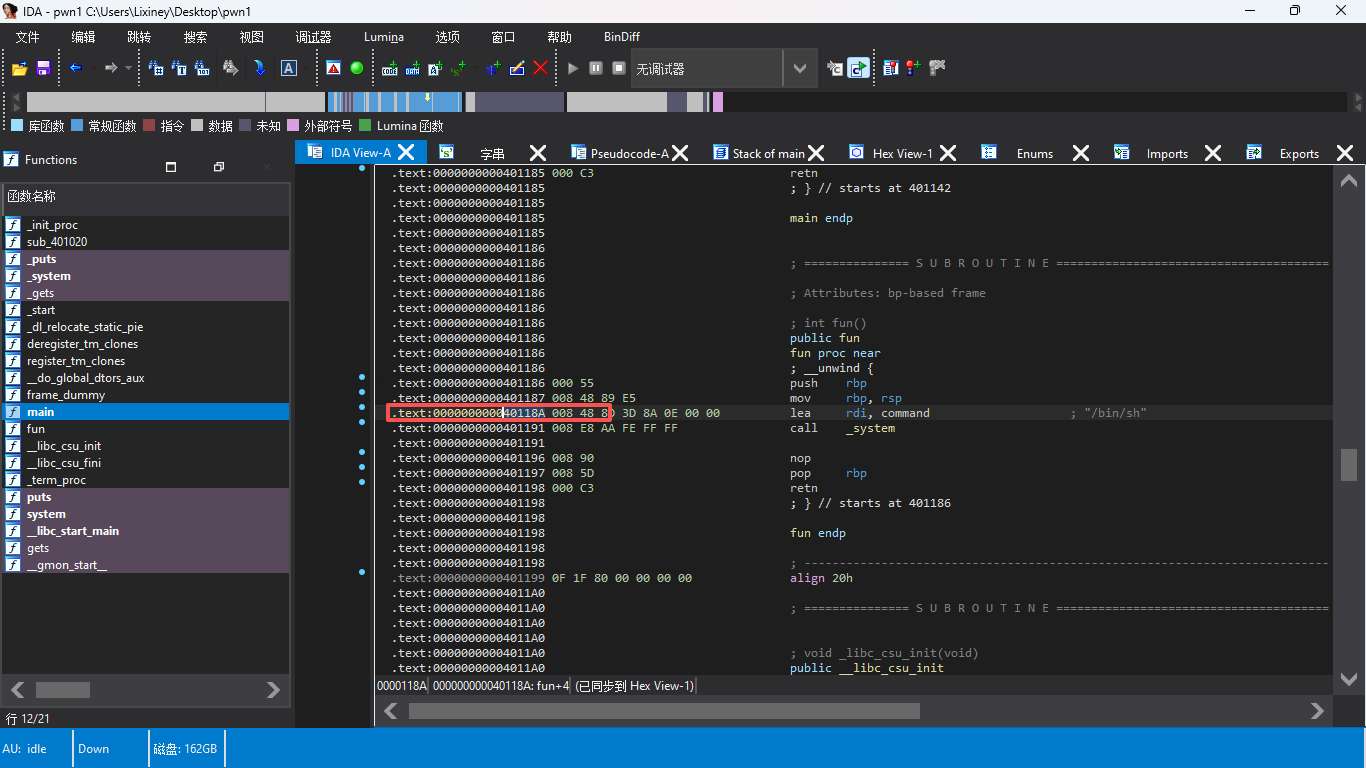Viewport: 1366px width, 768px height.
Task: Click the text search 'A' toolbar icon
Action: (x=289, y=68)
